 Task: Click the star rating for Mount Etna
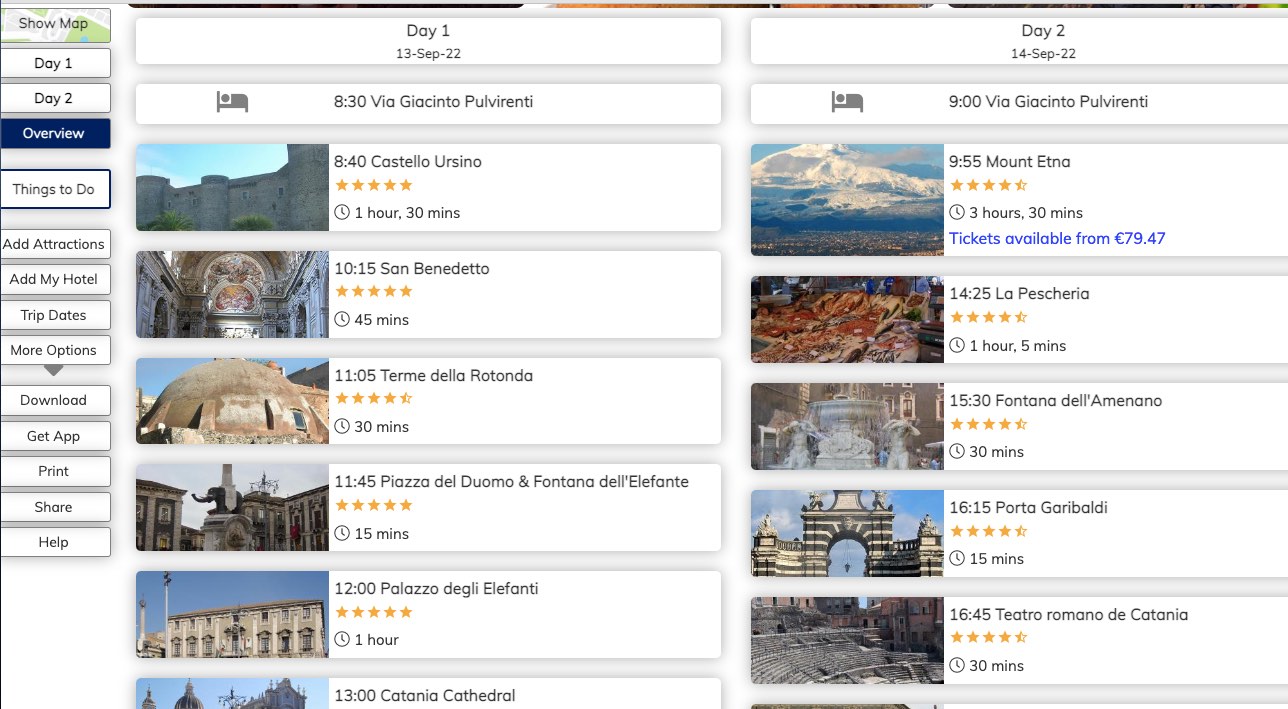(x=989, y=185)
